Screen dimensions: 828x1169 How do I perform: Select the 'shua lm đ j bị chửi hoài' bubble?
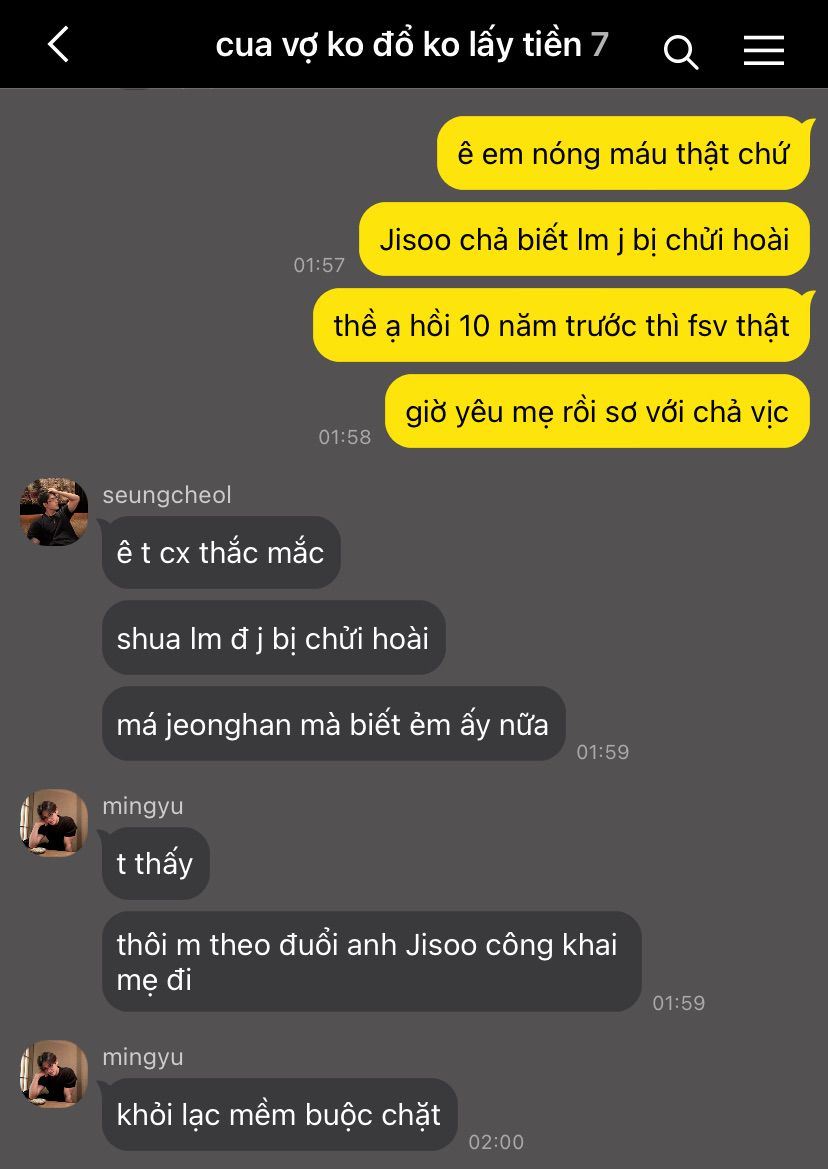pyautogui.click(x=274, y=638)
